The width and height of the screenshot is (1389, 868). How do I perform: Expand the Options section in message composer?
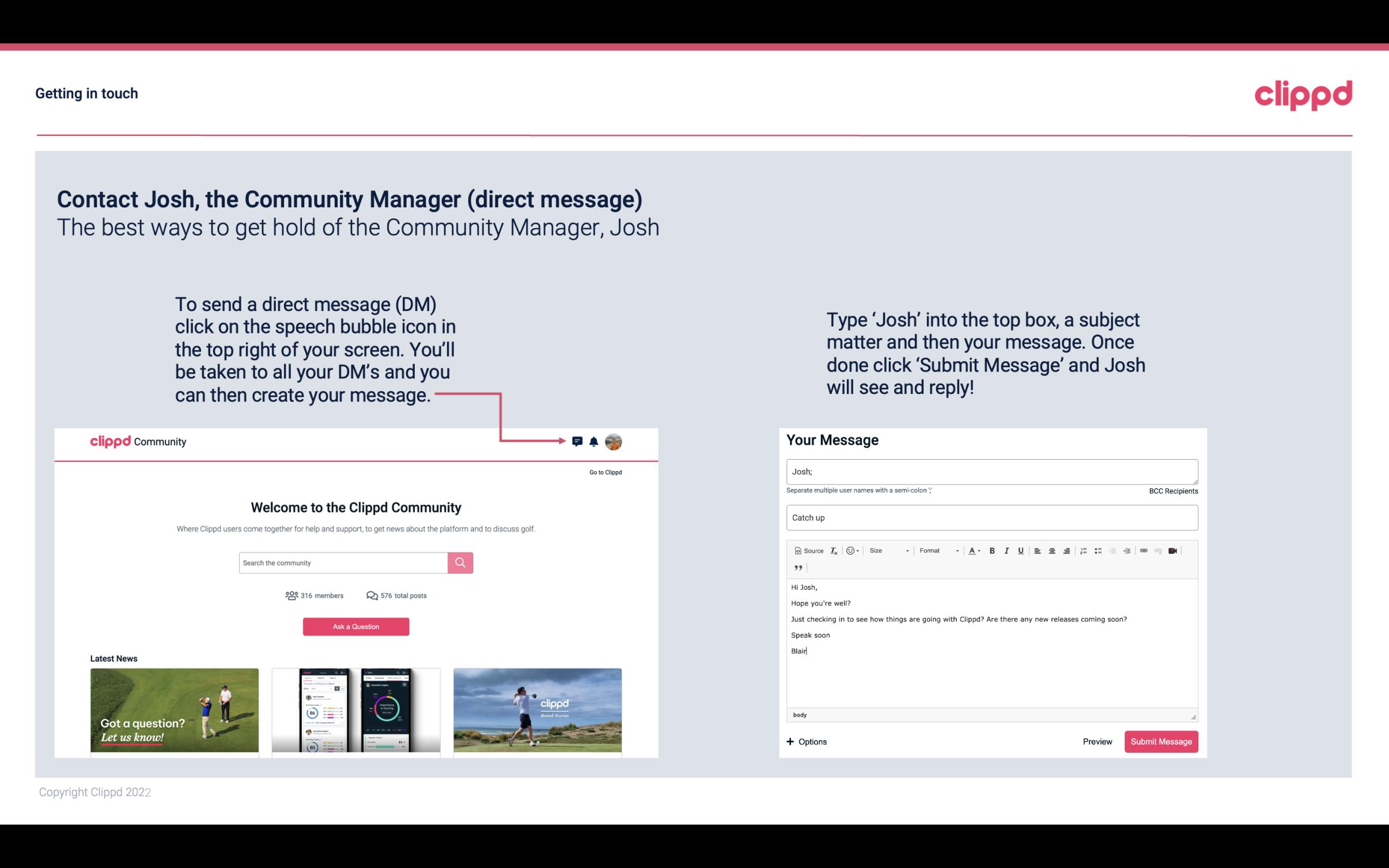(x=807, y=742)
